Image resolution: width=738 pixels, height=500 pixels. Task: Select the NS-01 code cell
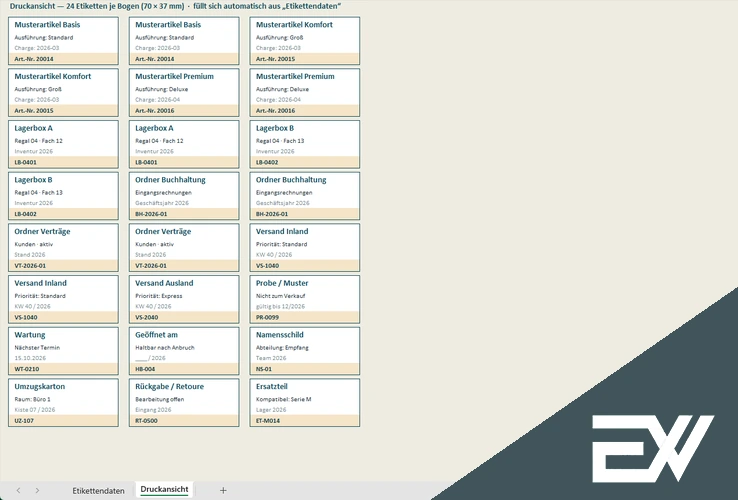[305, 369]
